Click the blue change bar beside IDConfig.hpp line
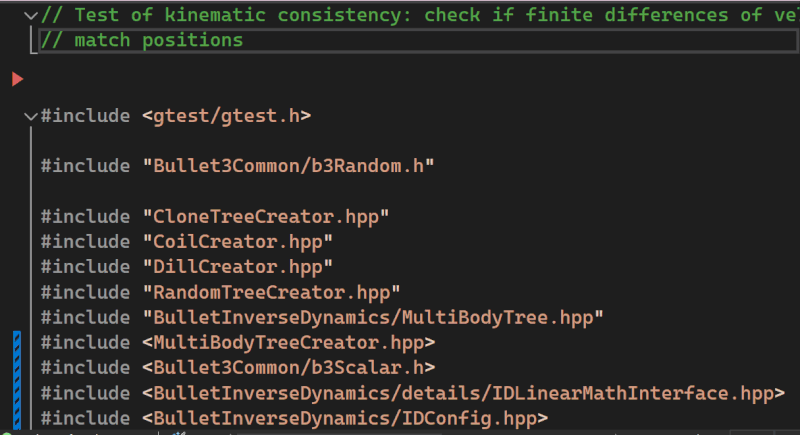 (17, 418)
